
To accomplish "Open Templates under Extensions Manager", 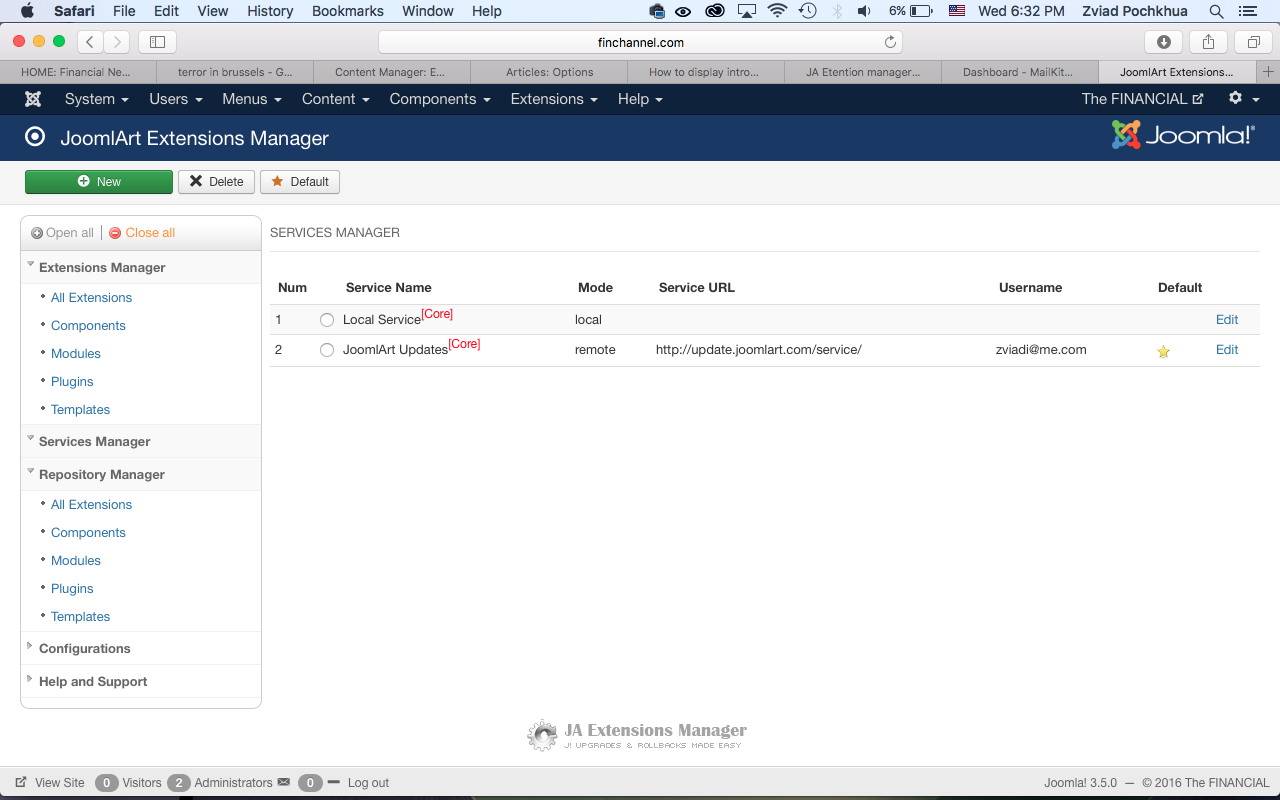I will coord(80,409).
